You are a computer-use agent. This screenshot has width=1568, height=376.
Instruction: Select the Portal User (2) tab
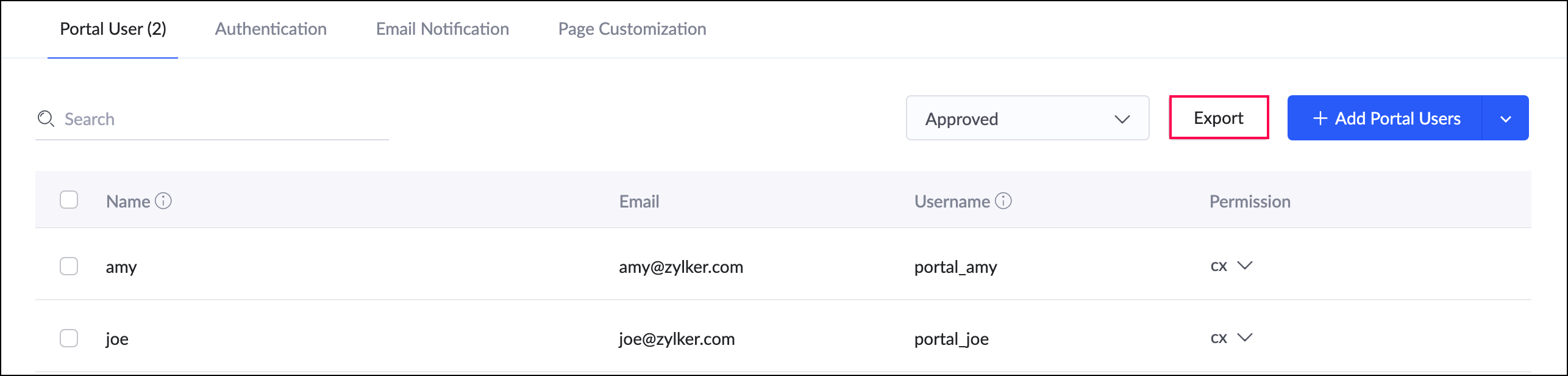tap(113, 29)
